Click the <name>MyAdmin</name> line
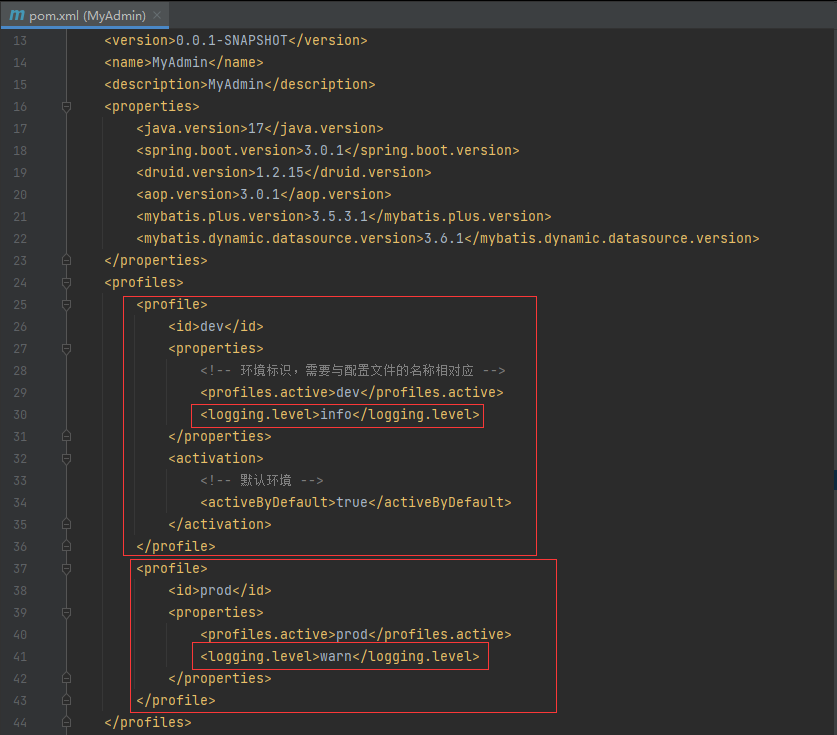The height and width of the screenshot is (735, 837). click(x=184, y=62)
